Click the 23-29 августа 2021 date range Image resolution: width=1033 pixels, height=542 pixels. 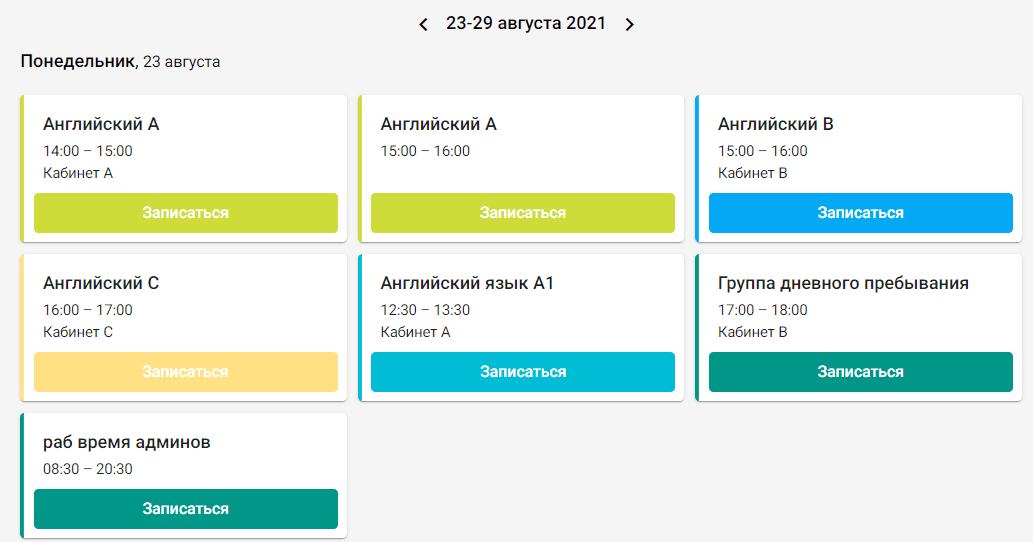(x=526, y=23)
